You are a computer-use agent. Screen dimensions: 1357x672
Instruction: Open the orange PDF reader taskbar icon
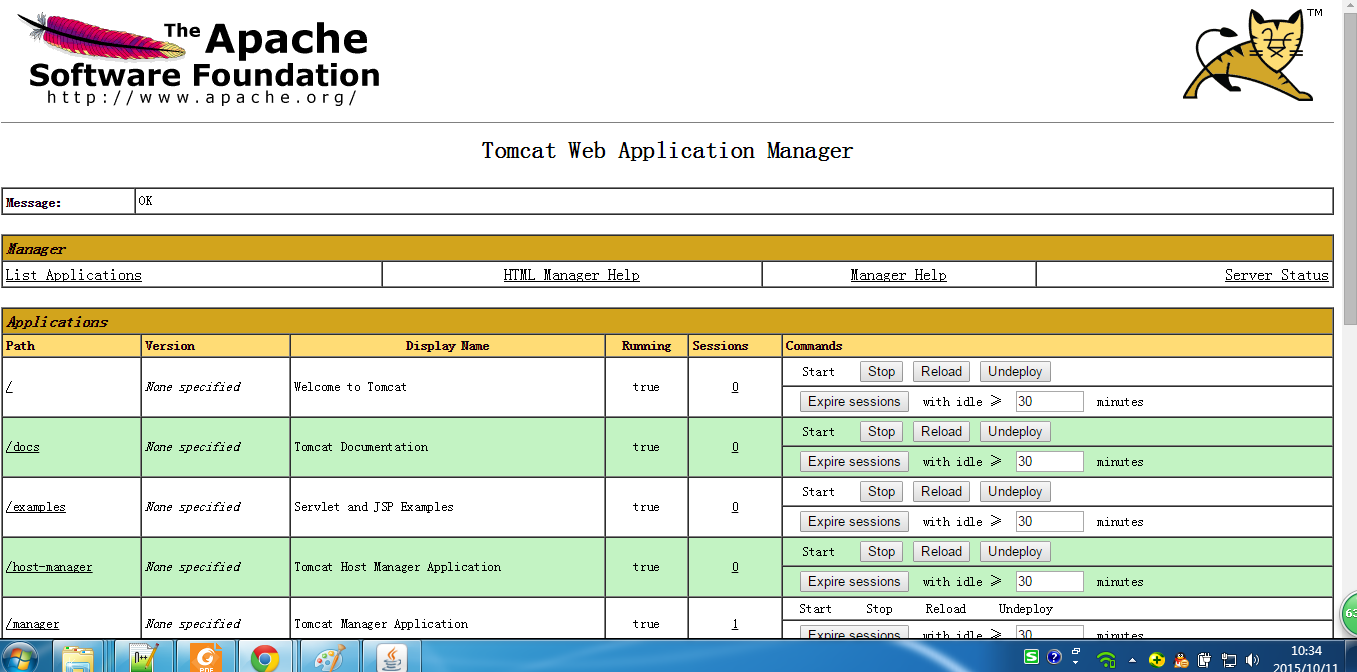[205, 658]
